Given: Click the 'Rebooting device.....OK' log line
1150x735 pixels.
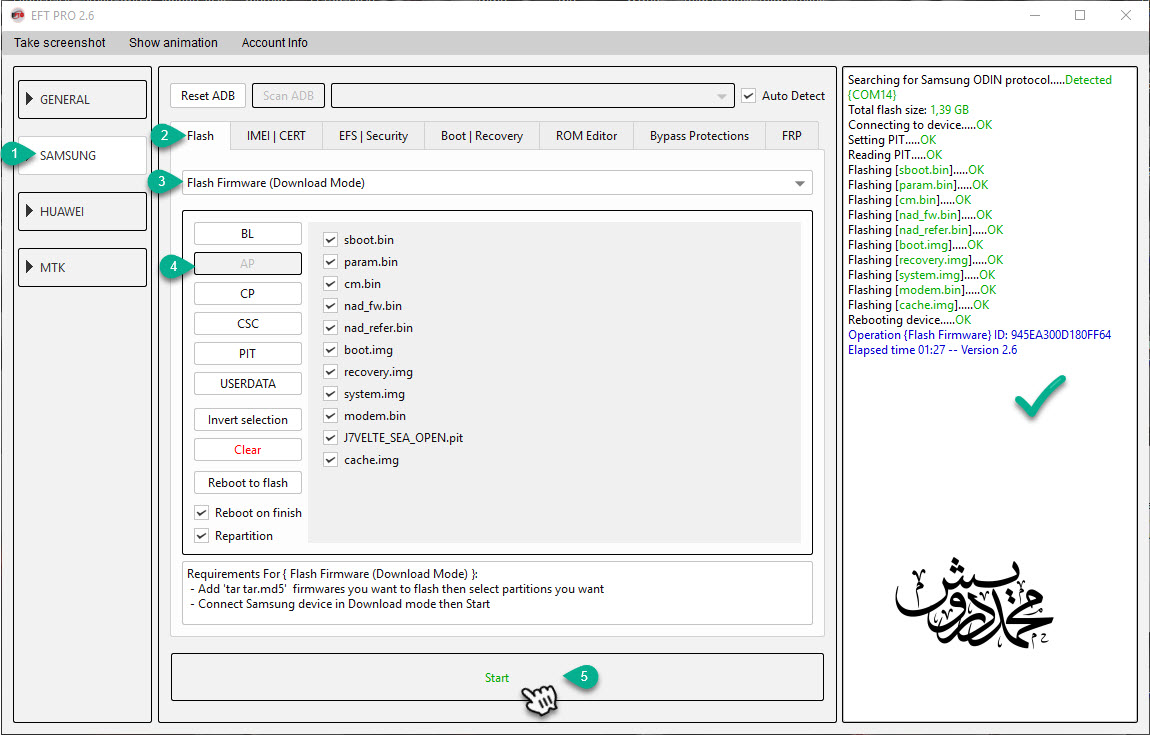Looking at the screenshot, I should (909, 320).
